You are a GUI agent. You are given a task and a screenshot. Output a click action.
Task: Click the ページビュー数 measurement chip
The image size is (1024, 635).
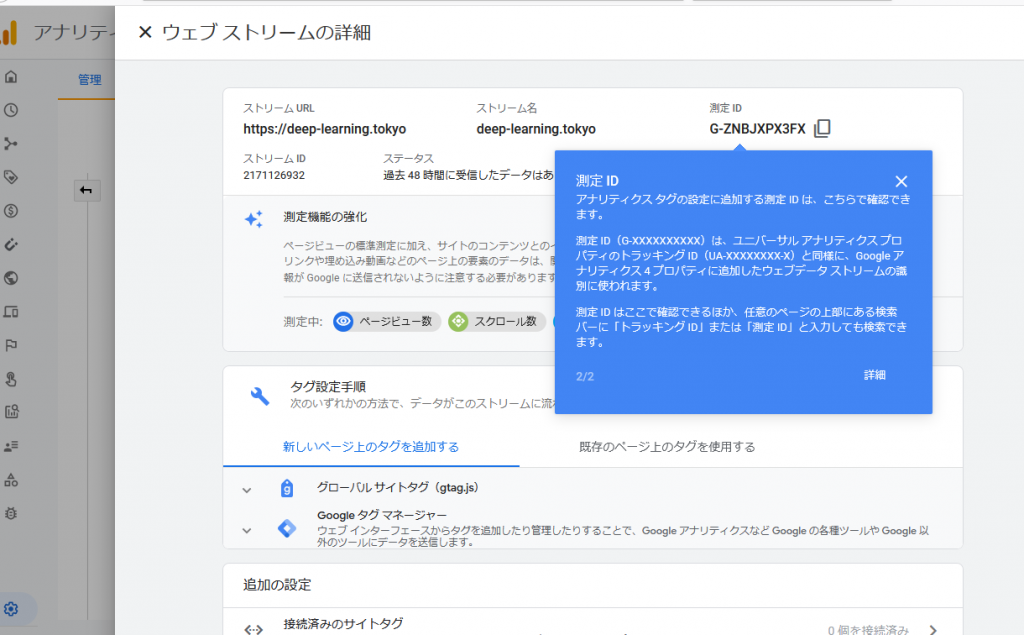(387, 321)
